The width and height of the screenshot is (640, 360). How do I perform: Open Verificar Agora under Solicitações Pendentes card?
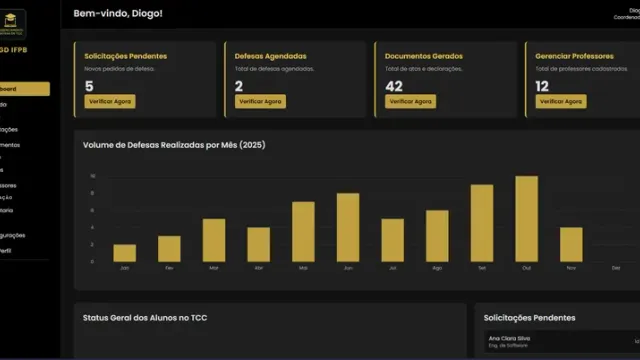click(x=110, y=102)
